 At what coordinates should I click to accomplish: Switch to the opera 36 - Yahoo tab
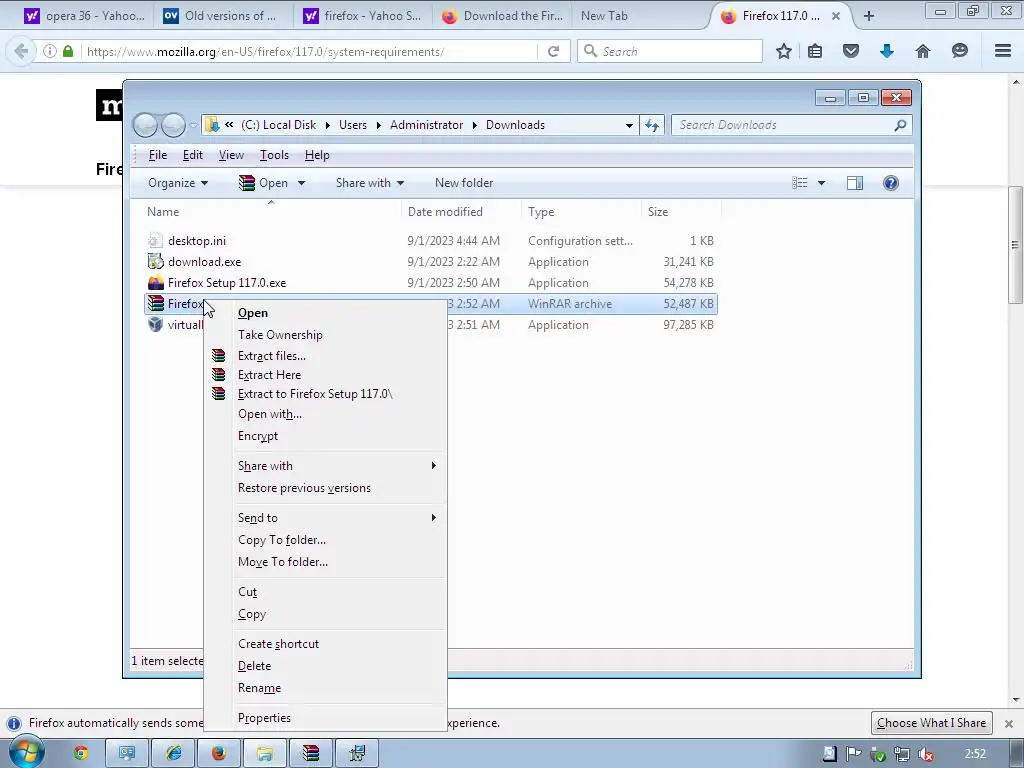click(84, 16)
